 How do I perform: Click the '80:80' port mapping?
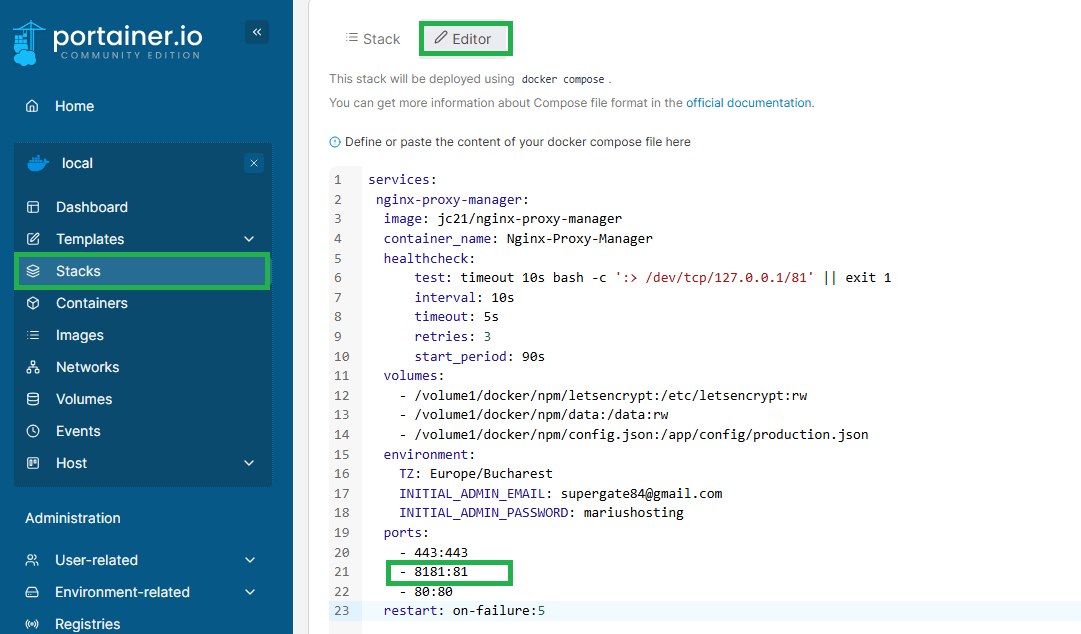(x=433, y=592)
